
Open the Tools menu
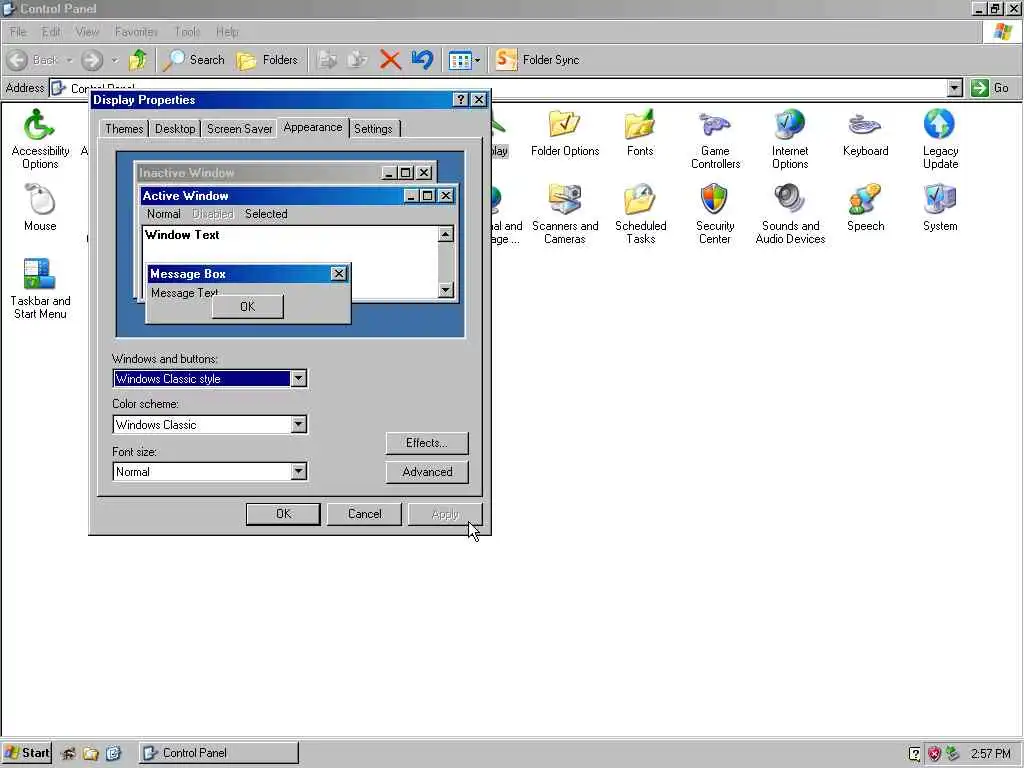(x=187, y=31)
